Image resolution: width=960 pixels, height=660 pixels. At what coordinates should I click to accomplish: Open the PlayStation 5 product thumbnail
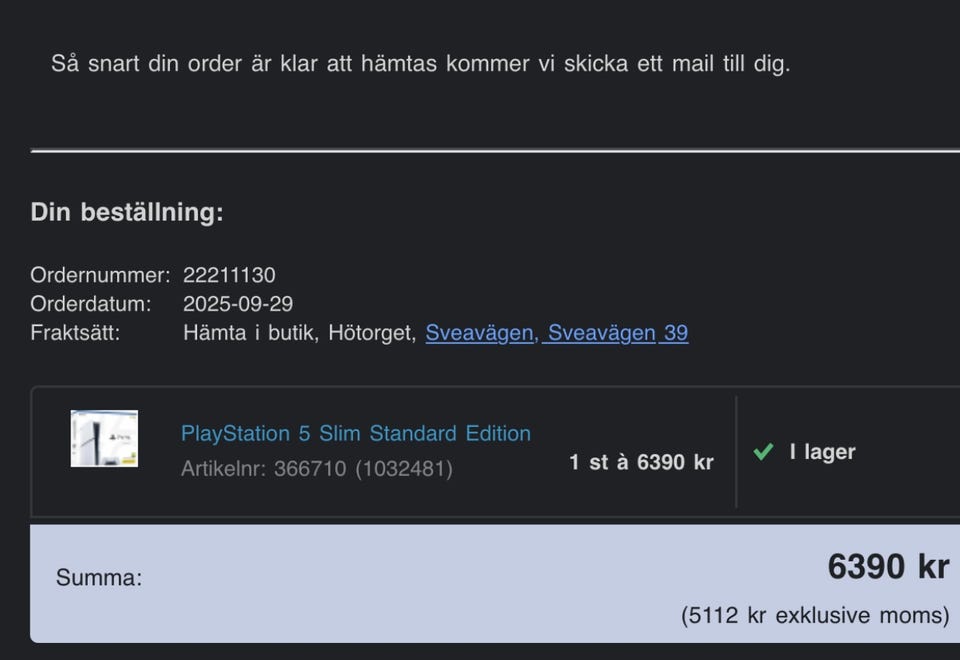coord(104,439)
